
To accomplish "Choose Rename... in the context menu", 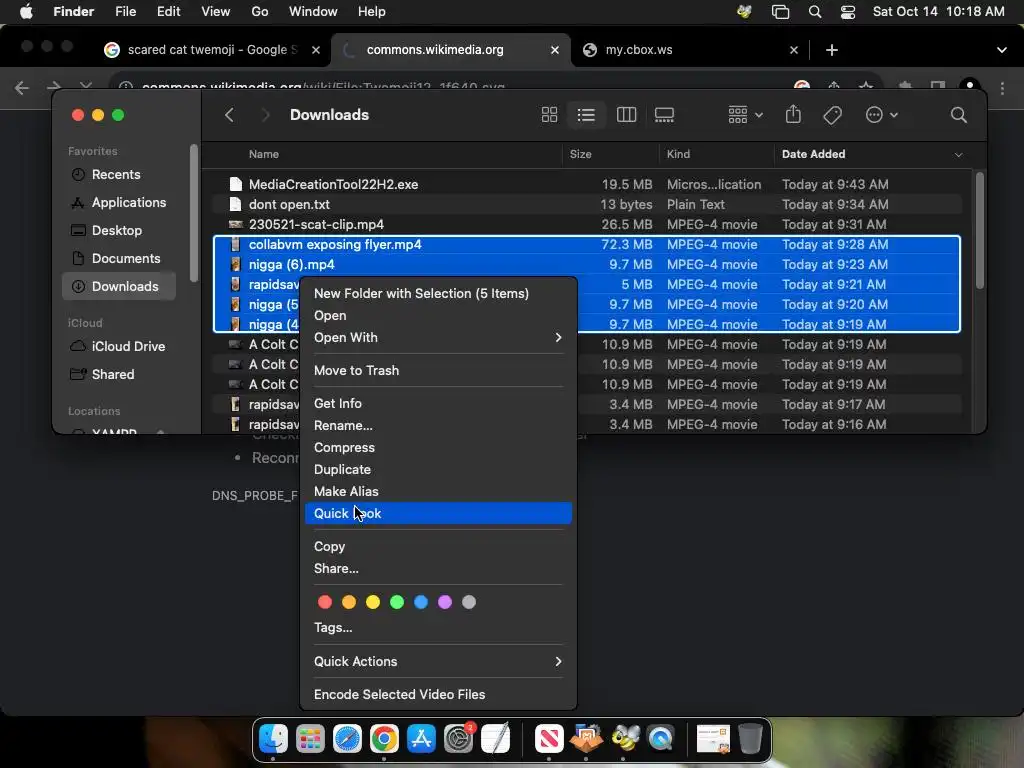I will pyautogui.click(x=438, y=425).
